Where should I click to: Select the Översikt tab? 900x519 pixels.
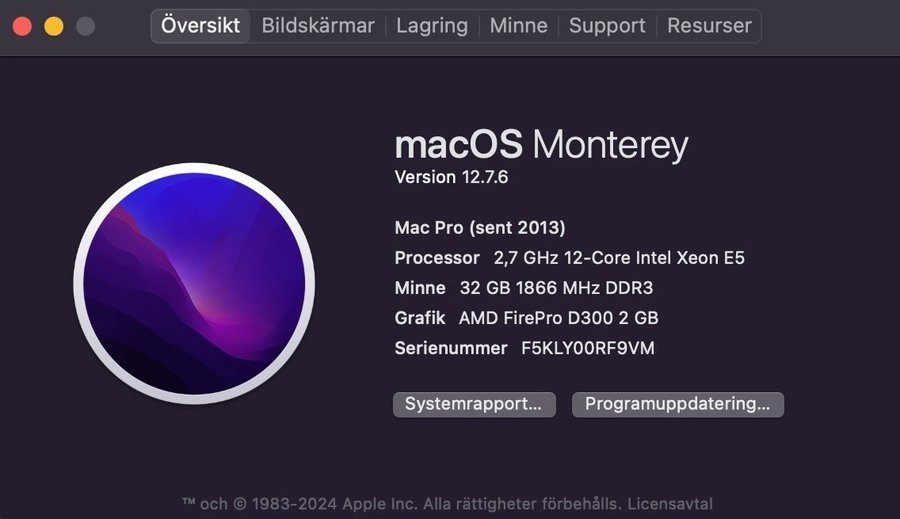[x=201, y=26]
